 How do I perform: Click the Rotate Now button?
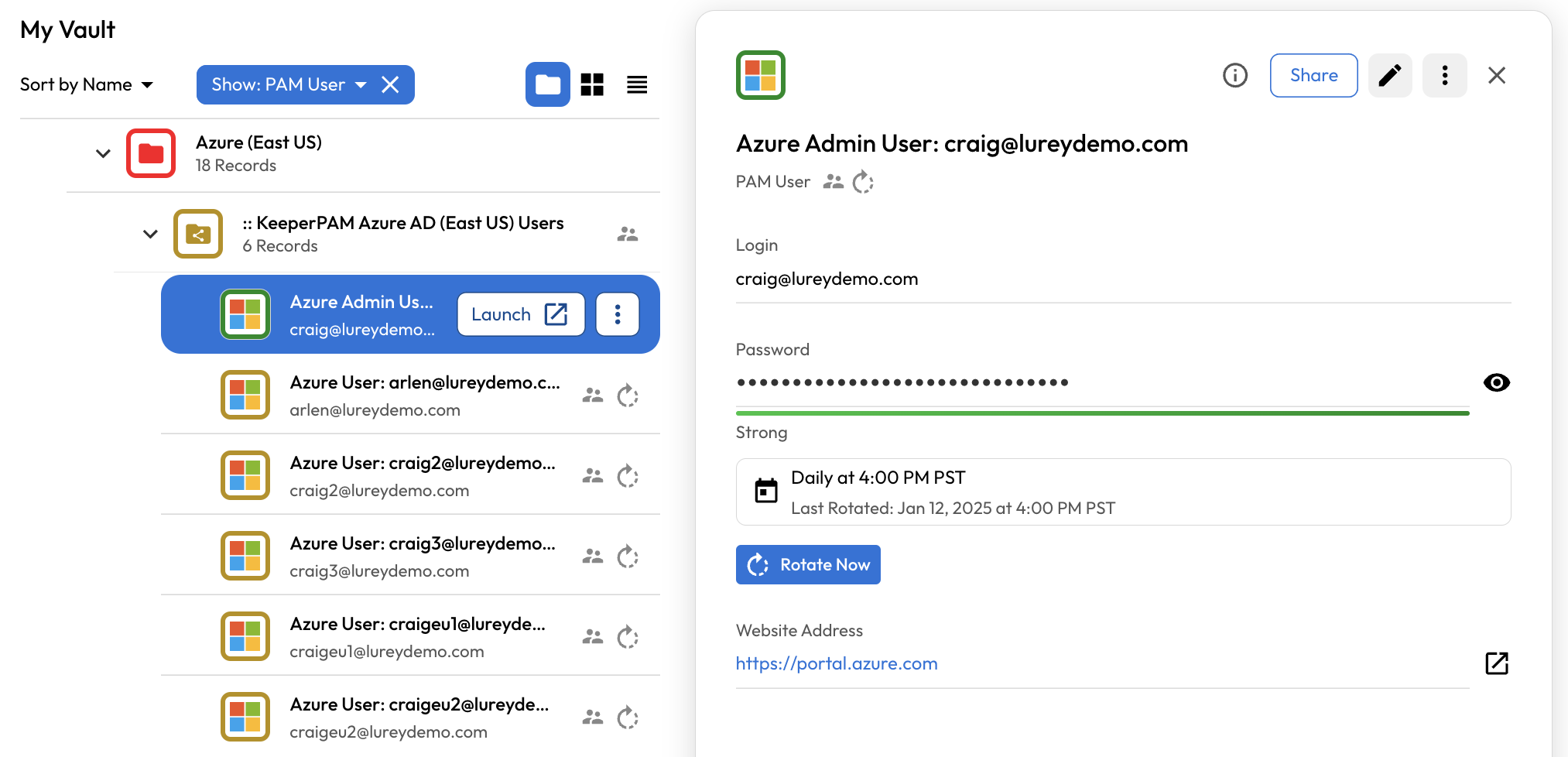pyautogui.click(x=808, y=565)
